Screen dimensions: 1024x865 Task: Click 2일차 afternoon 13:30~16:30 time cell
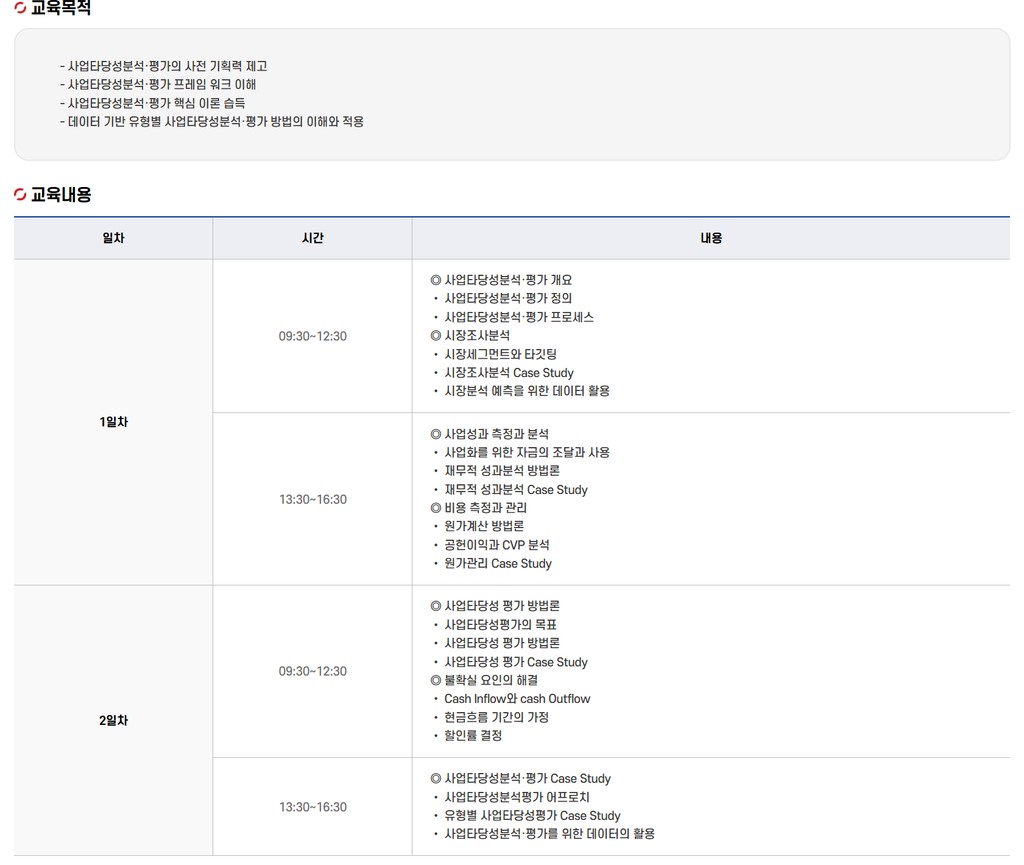pos(312,807)
